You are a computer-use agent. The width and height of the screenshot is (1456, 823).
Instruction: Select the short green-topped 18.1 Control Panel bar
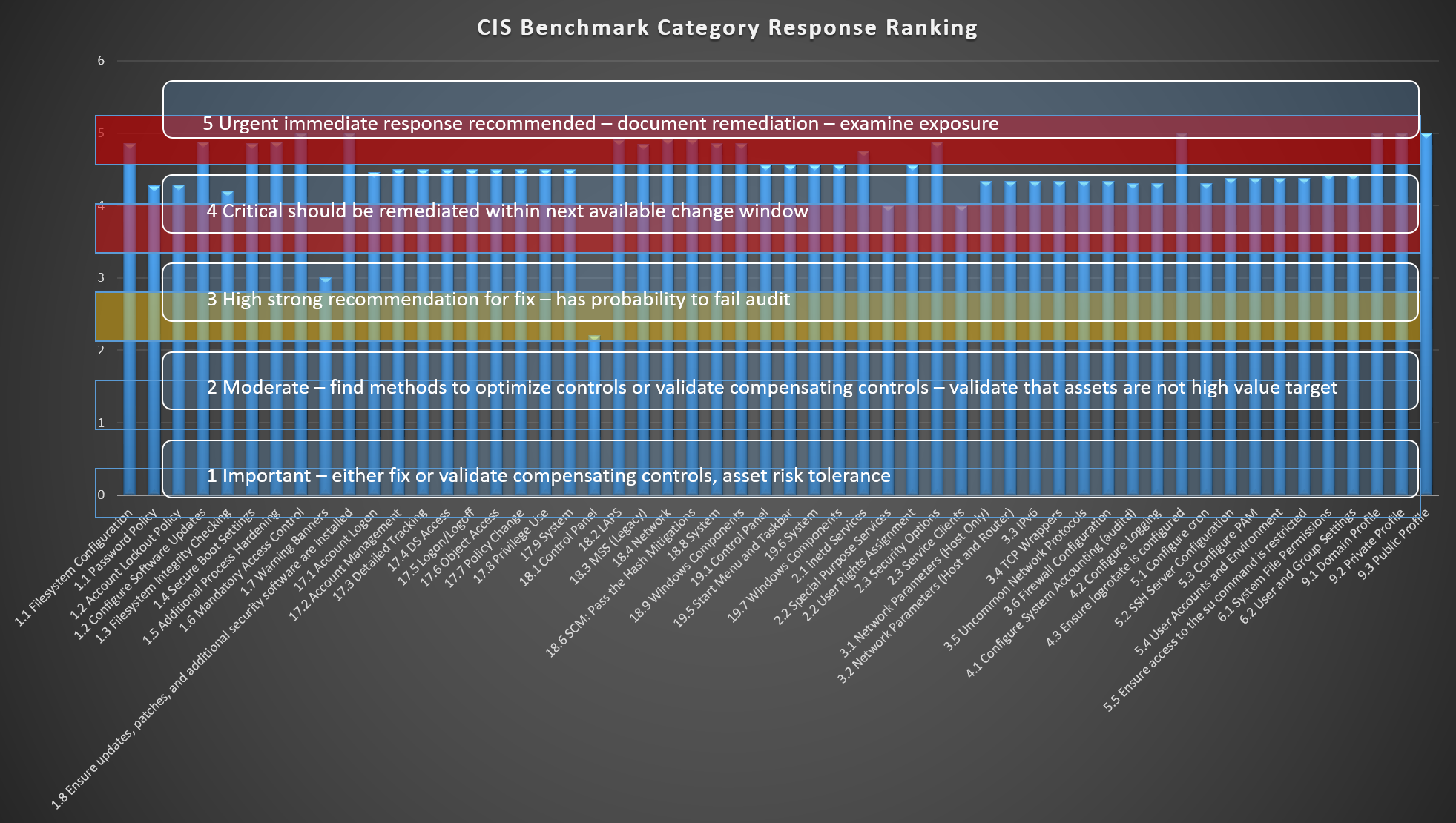point(594,415)
